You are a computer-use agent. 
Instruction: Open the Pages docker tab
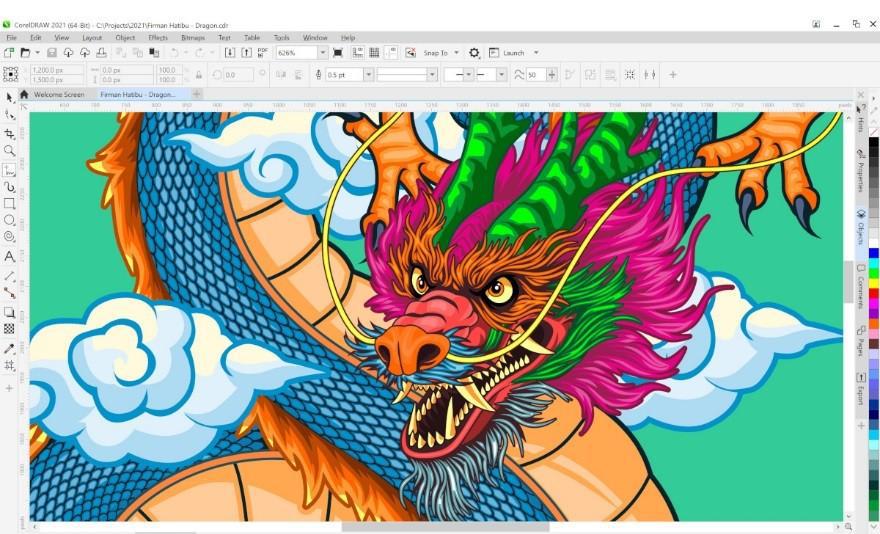pyautogui.click(x=860, y=340)
